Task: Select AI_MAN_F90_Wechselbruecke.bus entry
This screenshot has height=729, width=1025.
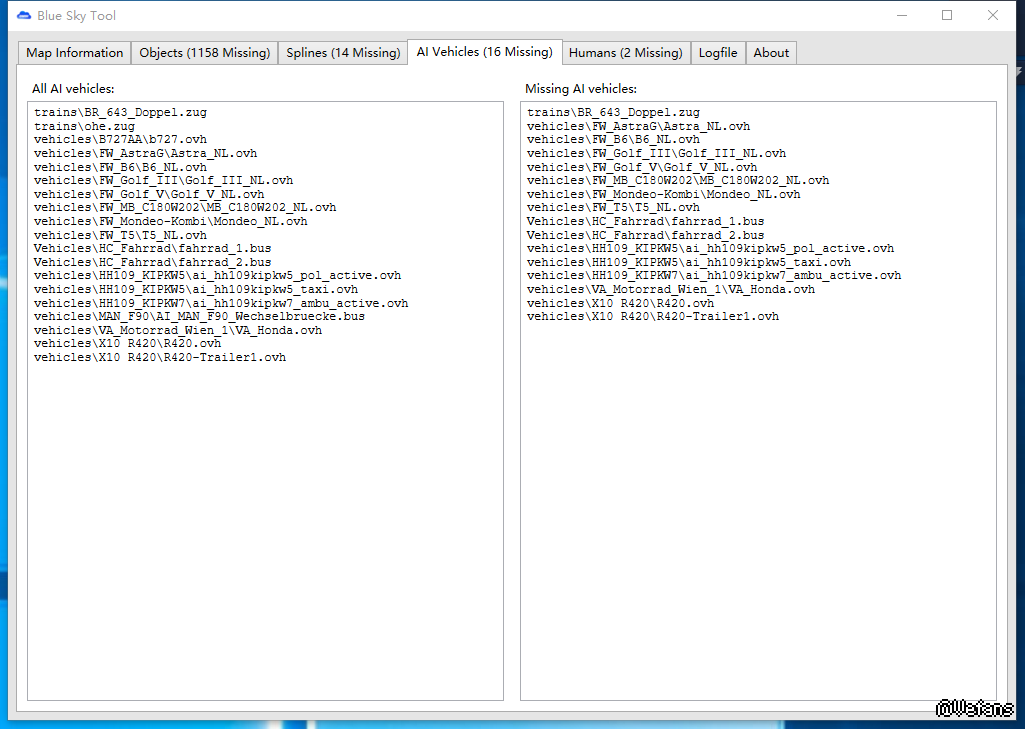Action: (199, 316)
